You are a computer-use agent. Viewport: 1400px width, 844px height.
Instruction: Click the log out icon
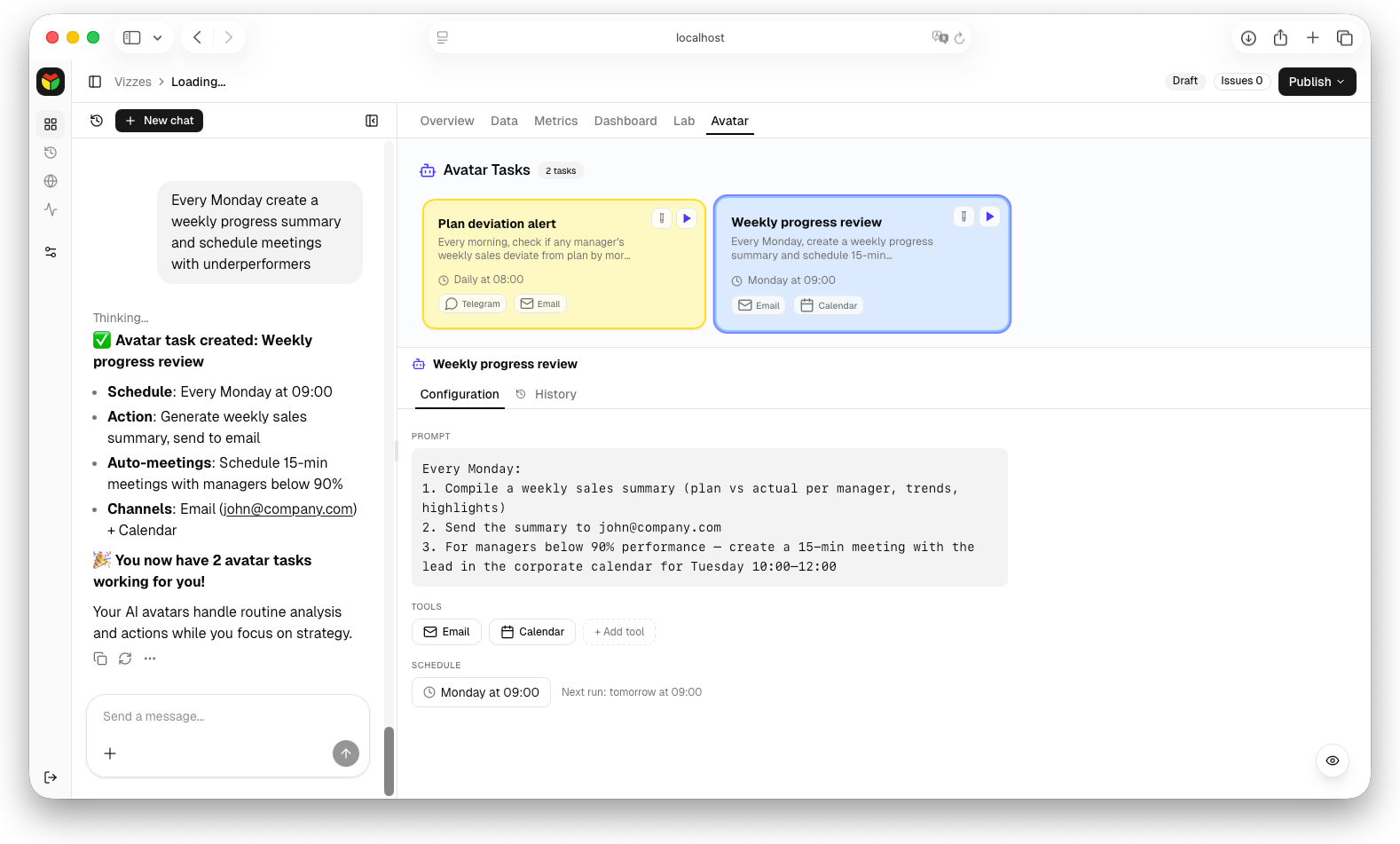pos(51,777)
